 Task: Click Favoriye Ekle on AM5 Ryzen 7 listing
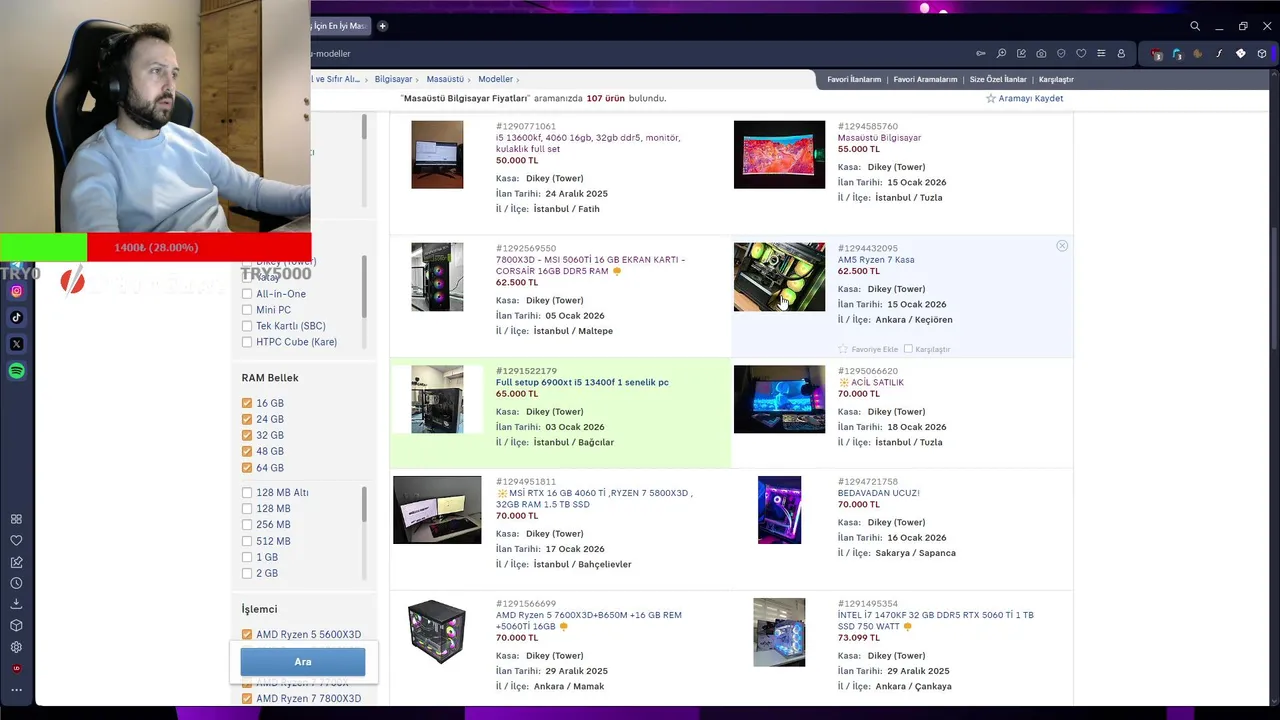coord(868,349)
